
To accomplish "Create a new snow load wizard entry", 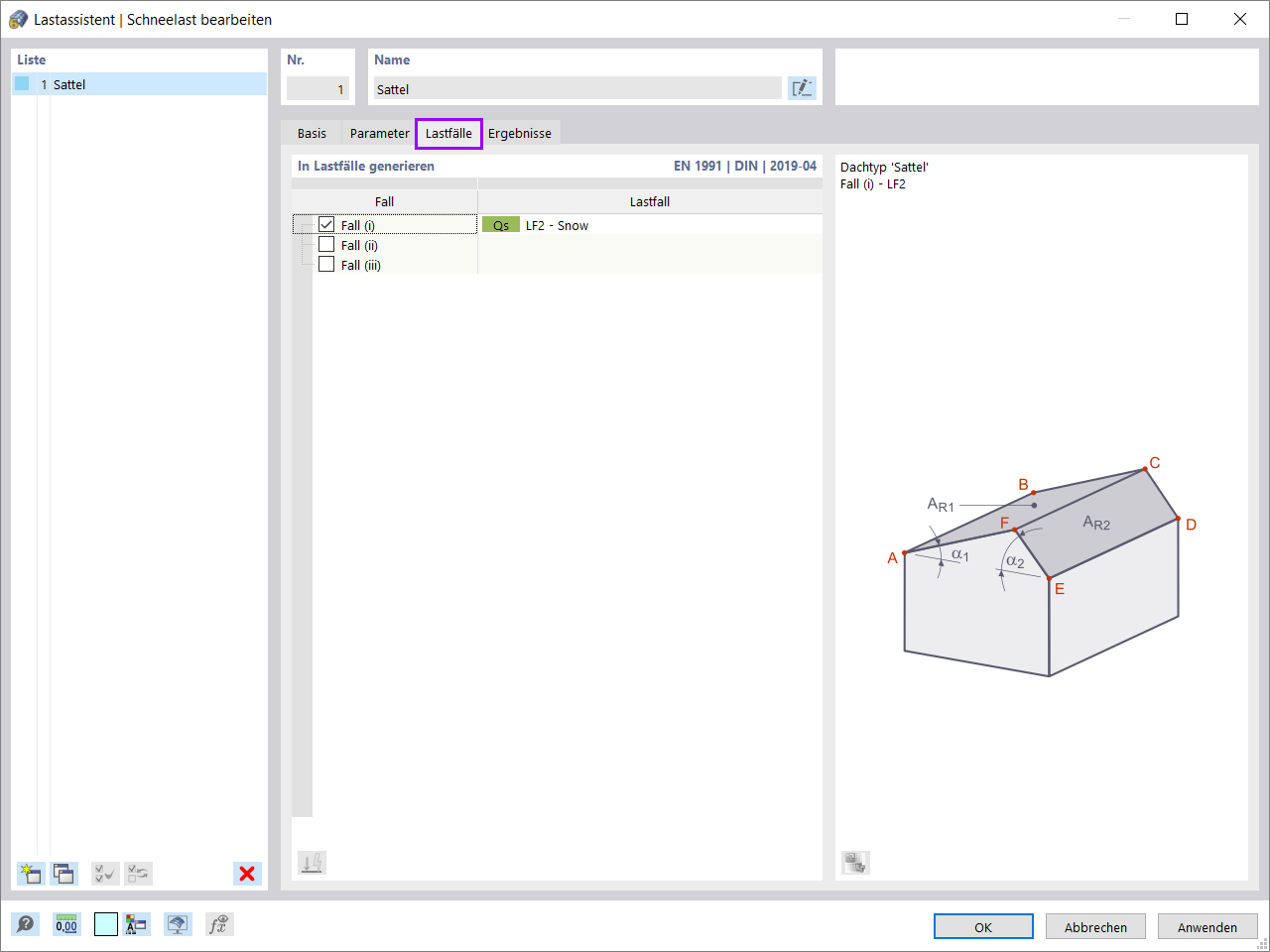I will (x=31, y=874).
